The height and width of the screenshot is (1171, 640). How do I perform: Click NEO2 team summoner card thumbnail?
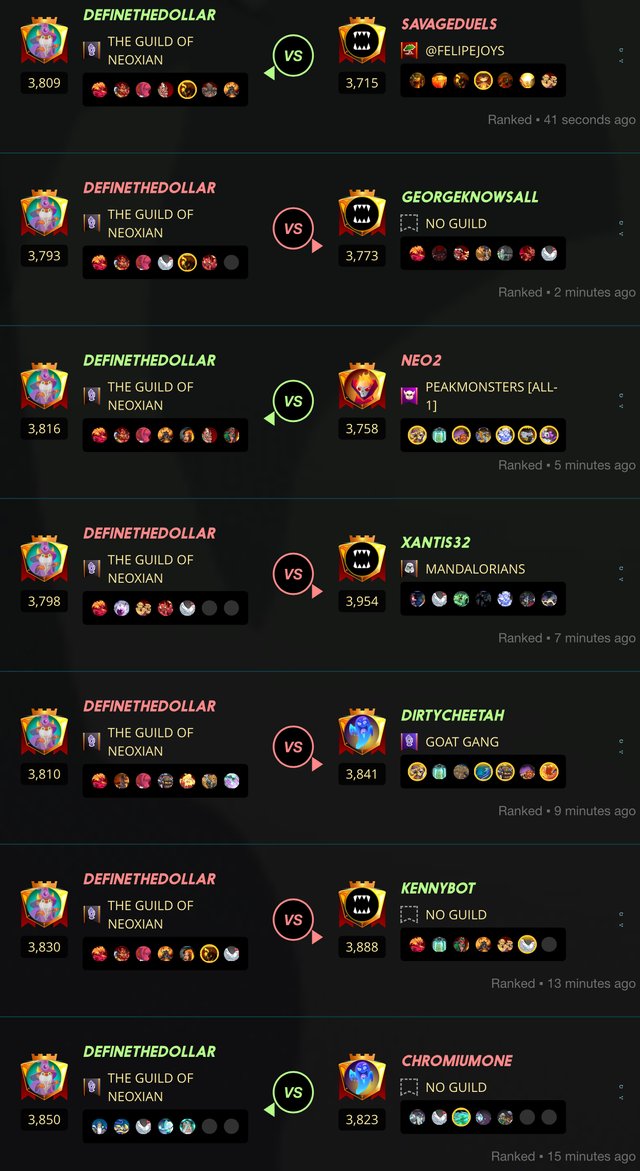pyautogui.click(x=417, y=435)
